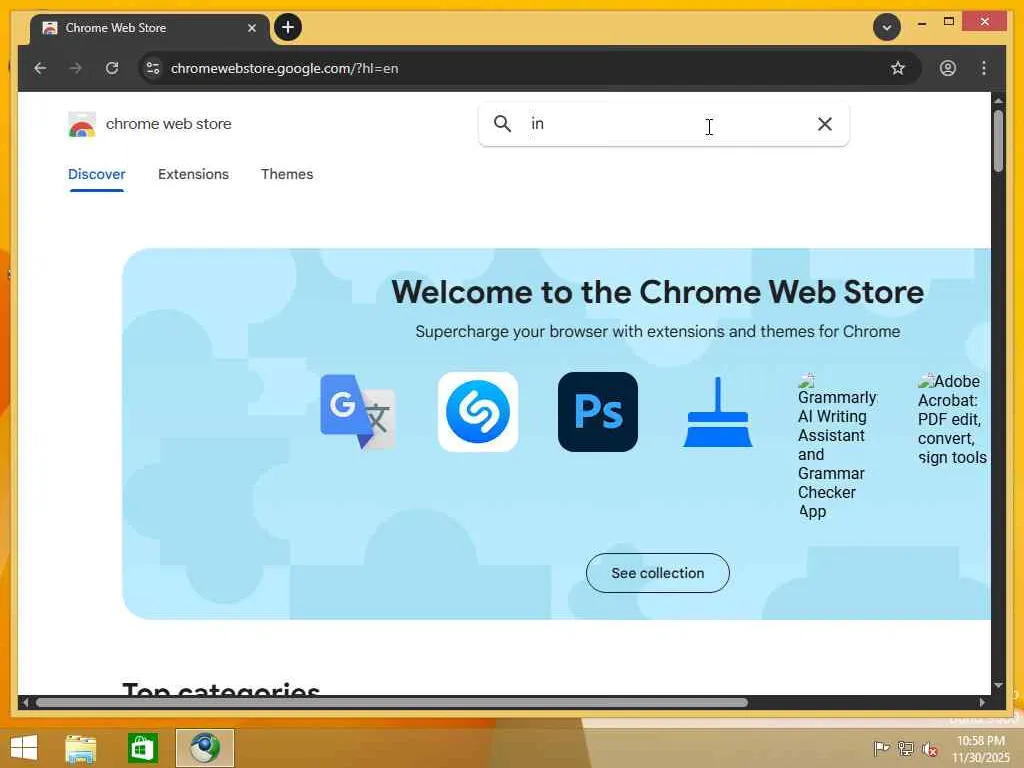Click the search magnifier icon
This screenshot has height=768, width=1024.
[x=502, y=123]
